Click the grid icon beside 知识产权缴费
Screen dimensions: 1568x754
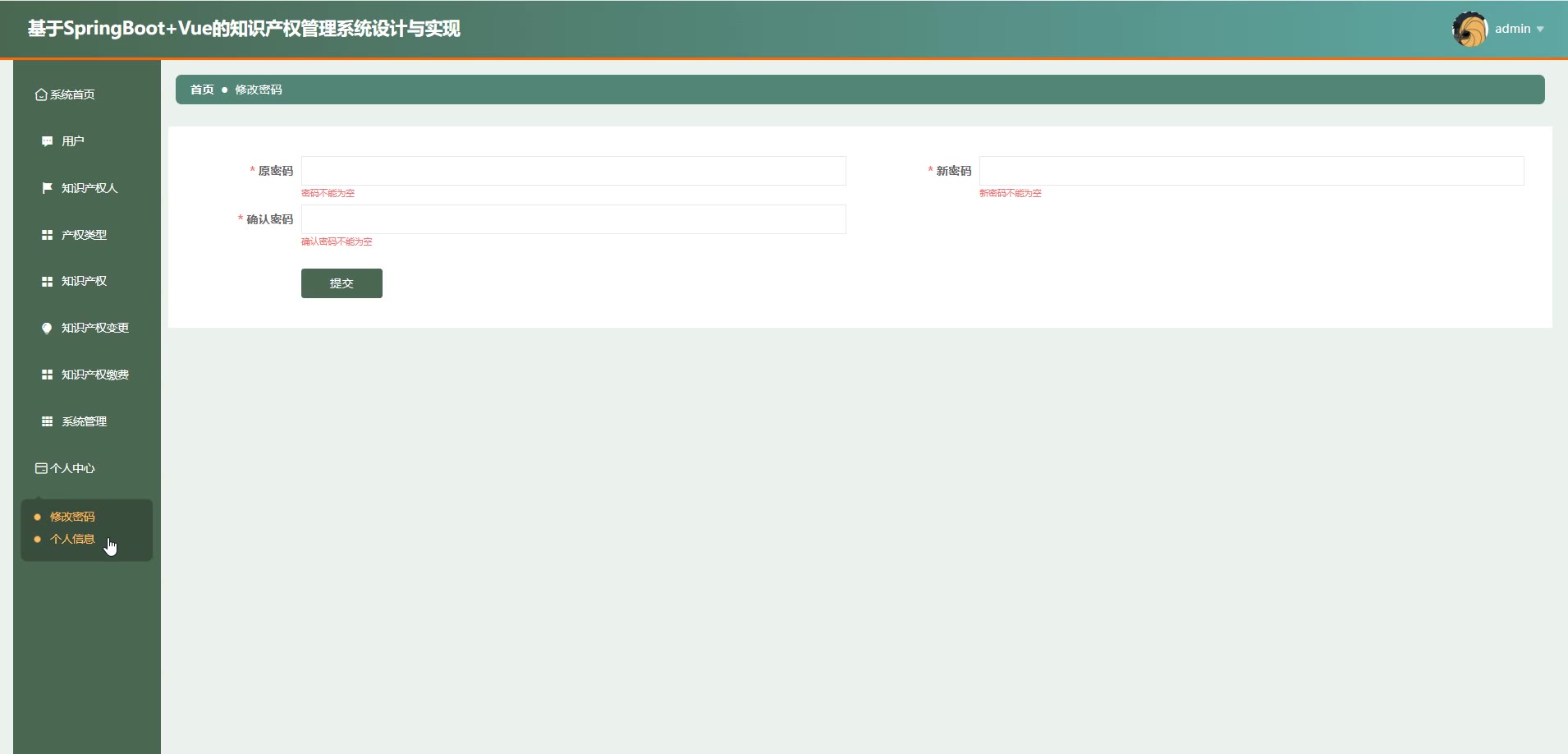pyautogui.click(x=47, y=375)
